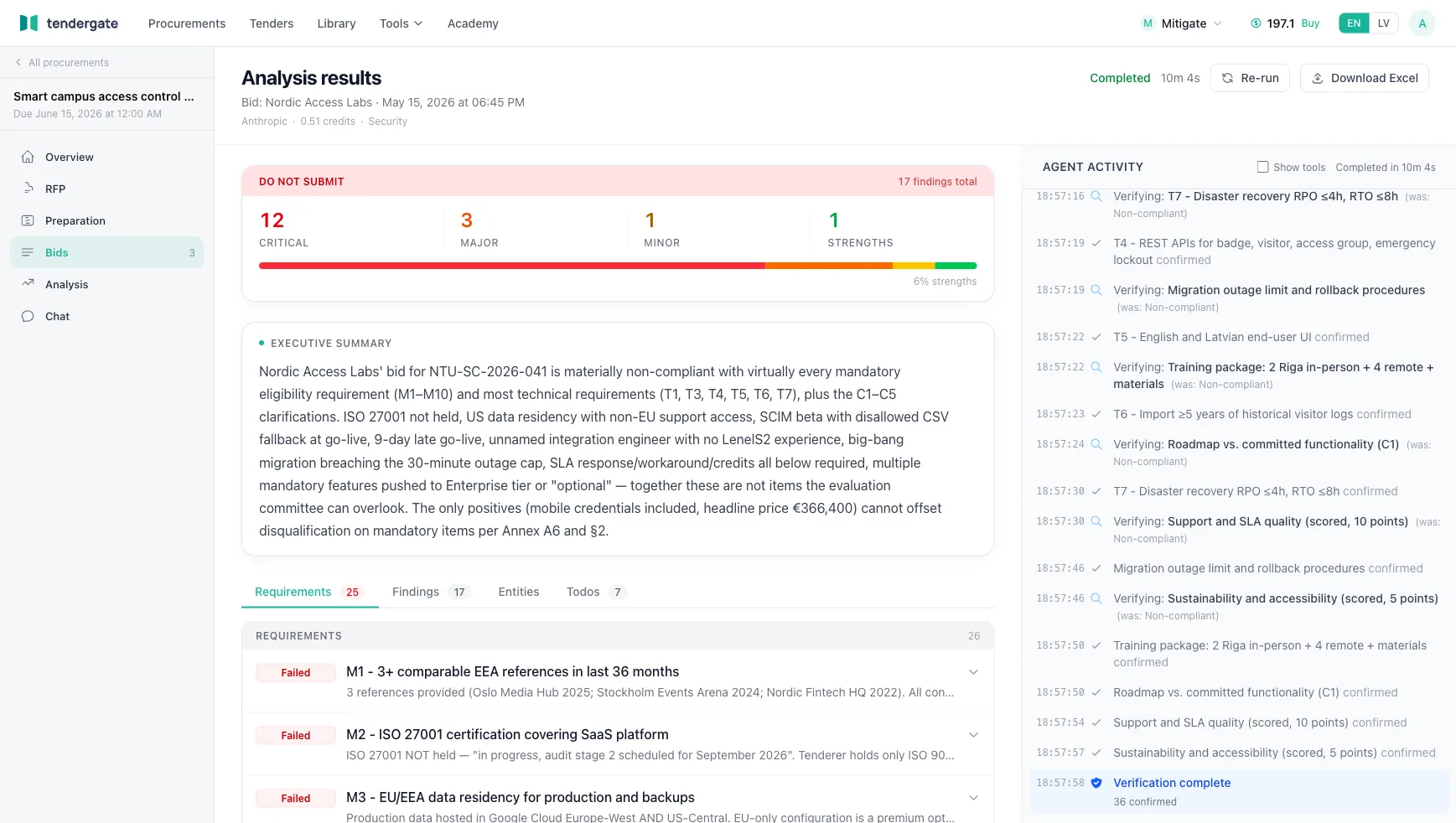Image resolution: width=1456 pixels, height=823 pixels.
Task: Click the Verification complete entry
Action: [x=1239, y=791]
